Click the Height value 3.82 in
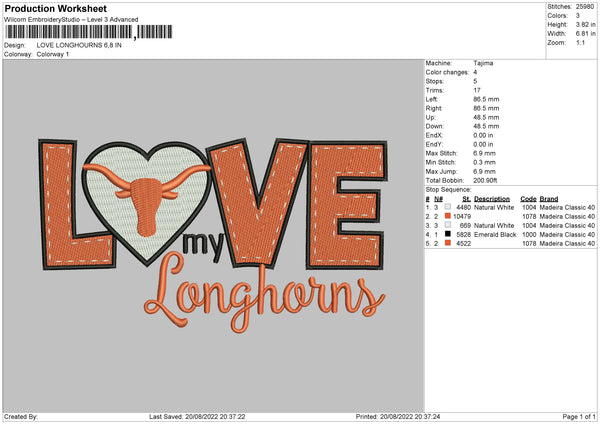Screen dimensions: 600x424 (x=585, y=24)
